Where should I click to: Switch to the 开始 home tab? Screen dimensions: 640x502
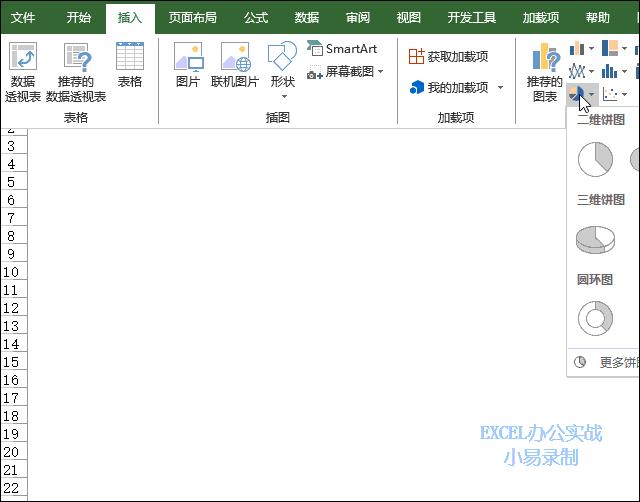[79, 18]
